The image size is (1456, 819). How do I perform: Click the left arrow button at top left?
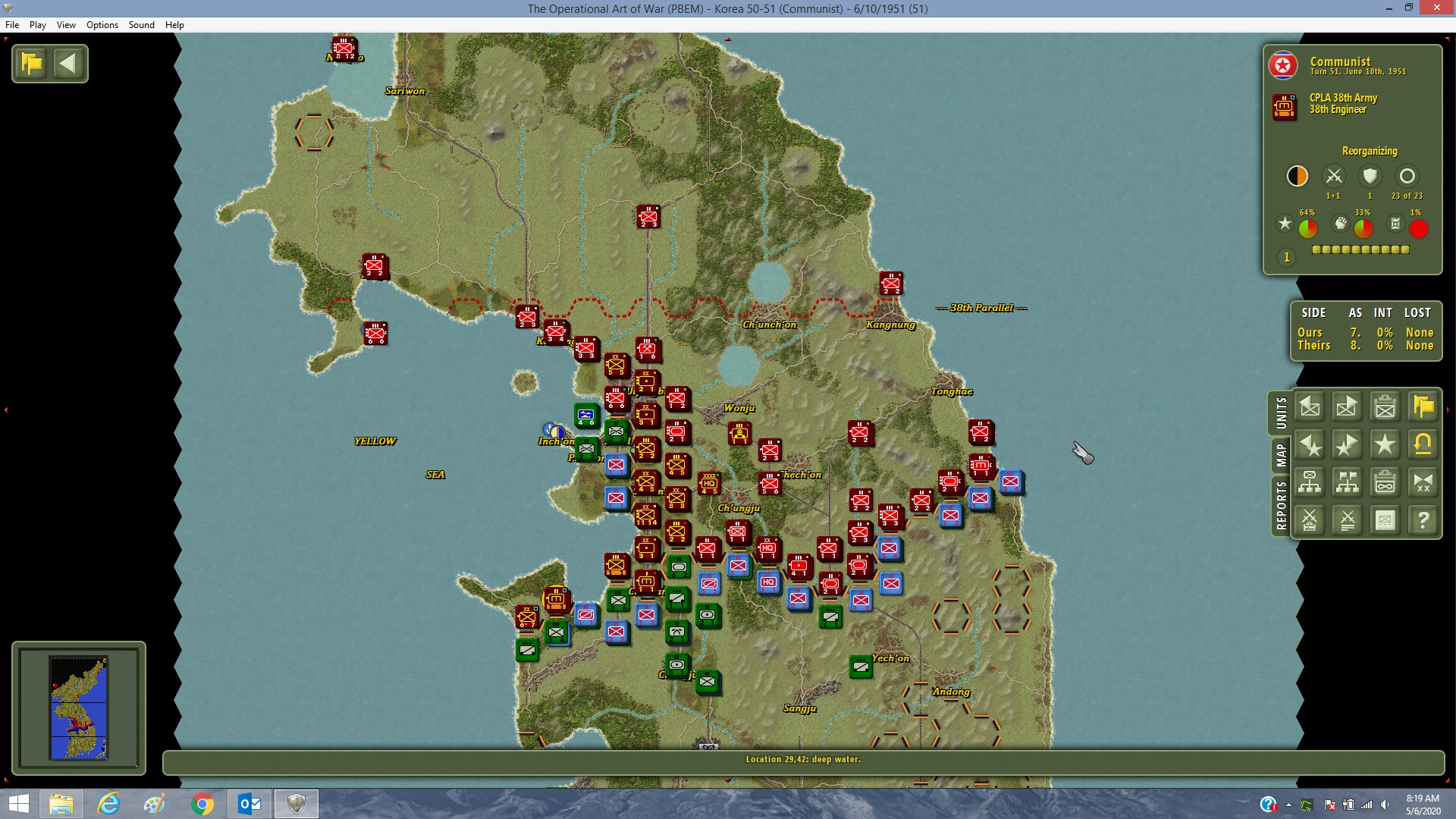coord(68,64)
